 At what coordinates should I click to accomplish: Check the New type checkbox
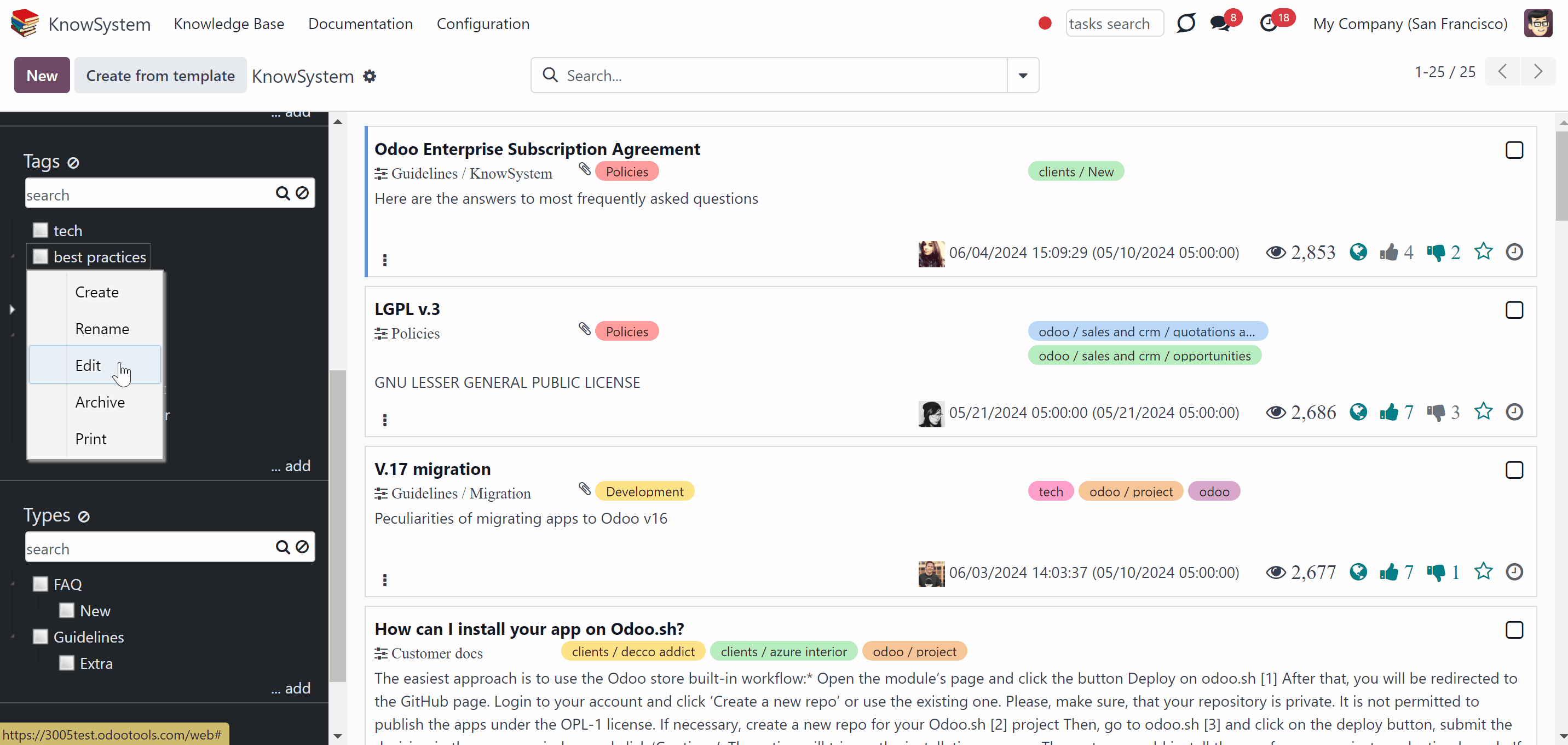point(66,610)
